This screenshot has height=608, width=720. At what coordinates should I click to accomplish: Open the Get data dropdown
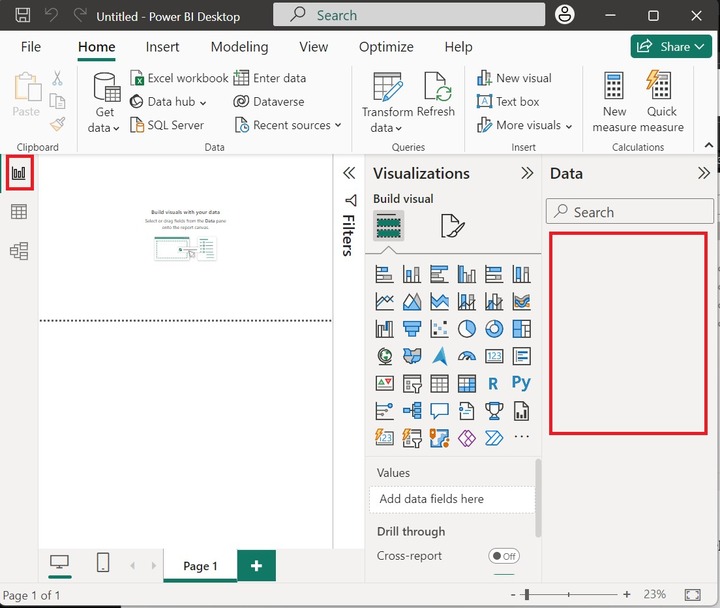point(104,119)
